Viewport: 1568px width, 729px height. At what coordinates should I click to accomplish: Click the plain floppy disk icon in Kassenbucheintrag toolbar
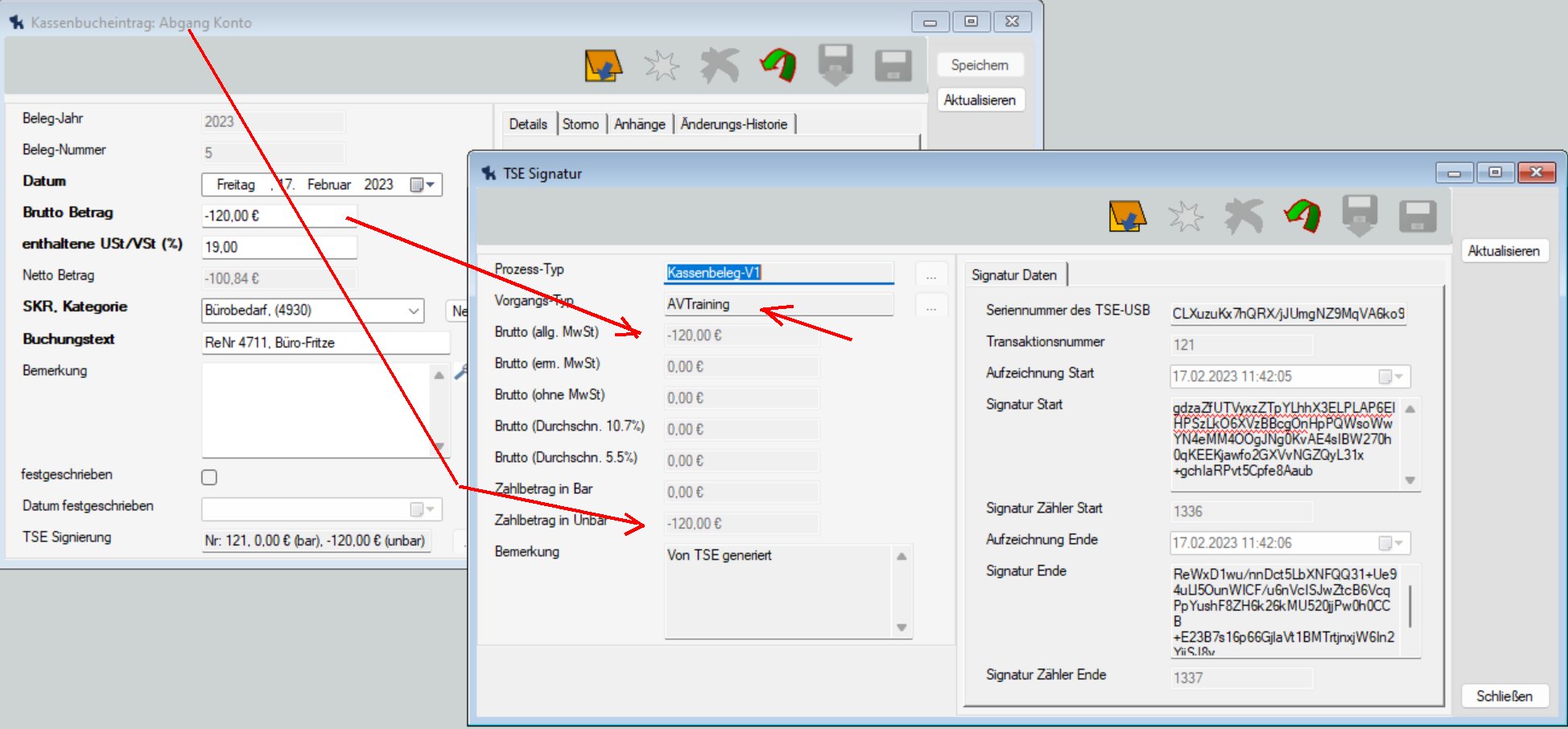(893, 66)
